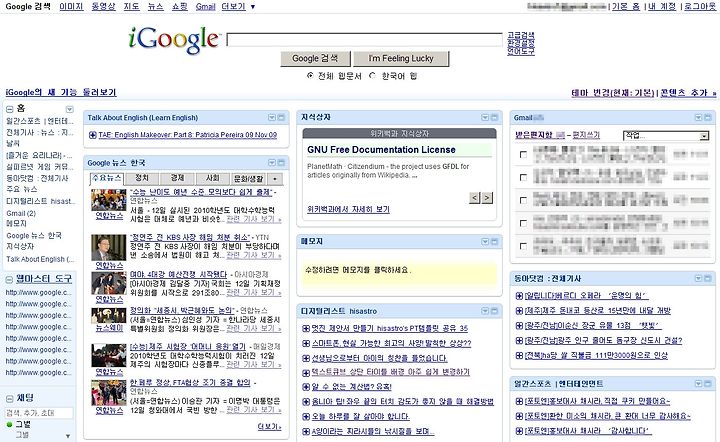
Task: Minimize the Talk About English gadget
Action: [281, 117]
